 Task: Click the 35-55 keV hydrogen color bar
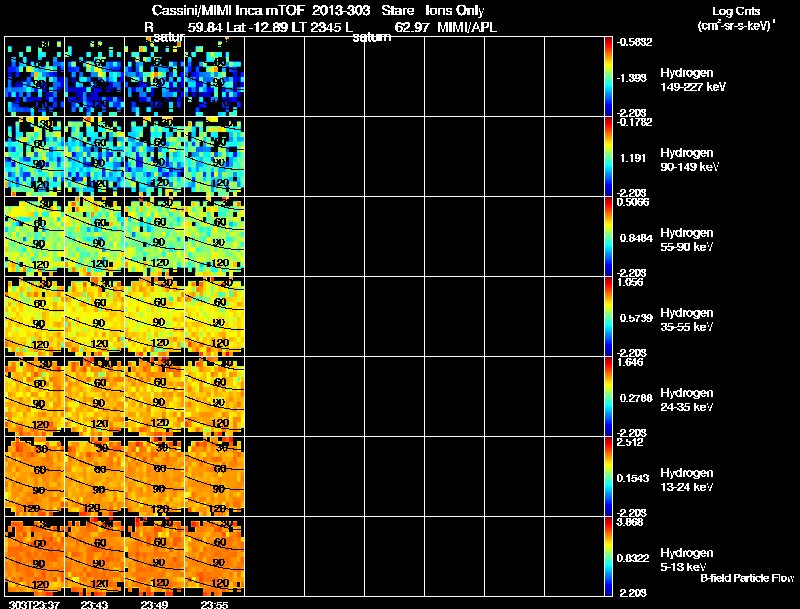tap(609, 316)
